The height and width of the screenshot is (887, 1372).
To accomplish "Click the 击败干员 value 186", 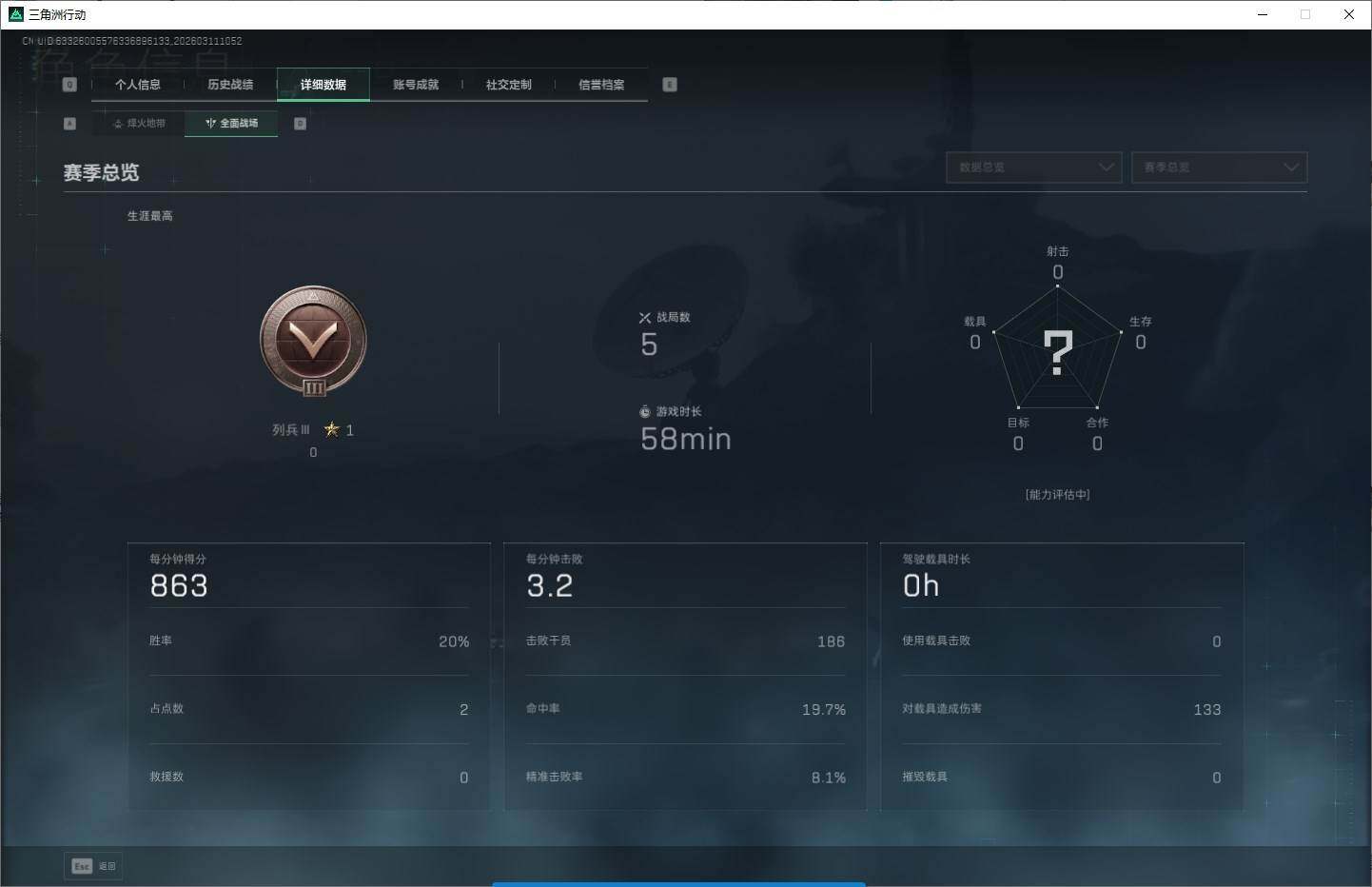I will [831, 642].
